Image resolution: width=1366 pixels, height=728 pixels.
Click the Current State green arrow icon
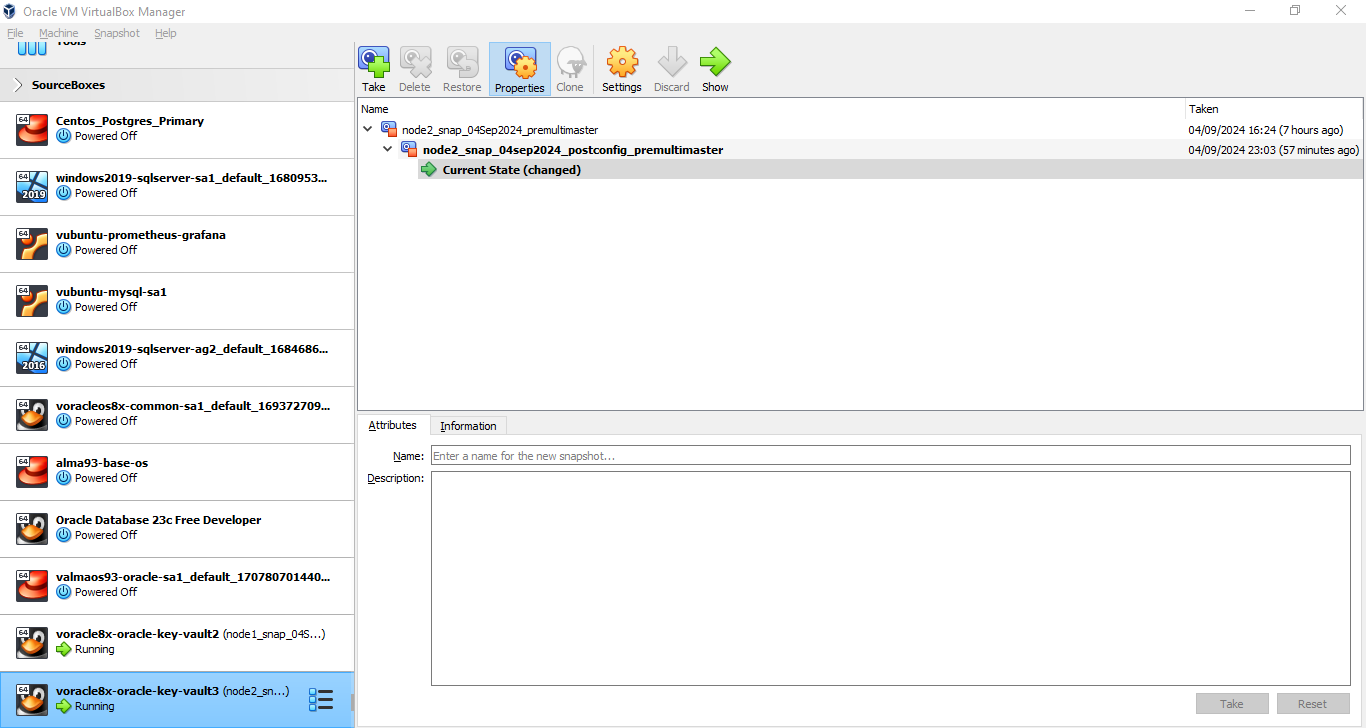click(429, 169)
